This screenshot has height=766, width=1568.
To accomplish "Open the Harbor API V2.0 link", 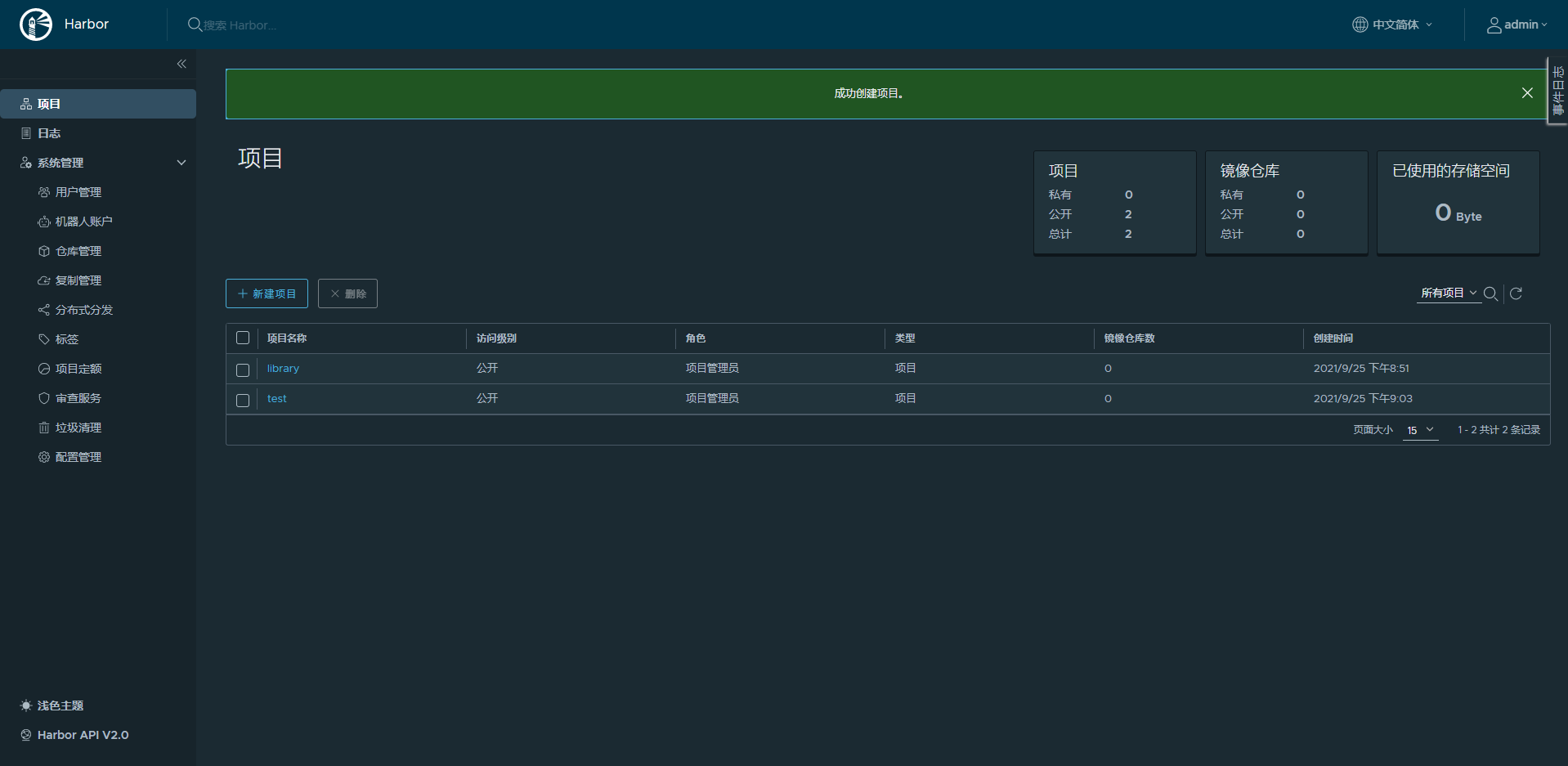I will tap(83, 735).
